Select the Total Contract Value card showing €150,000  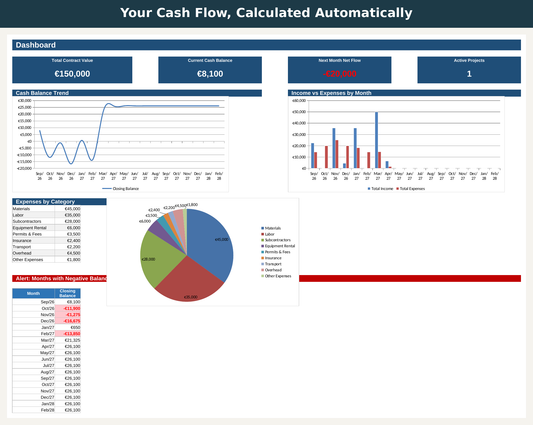click(72, 70)
